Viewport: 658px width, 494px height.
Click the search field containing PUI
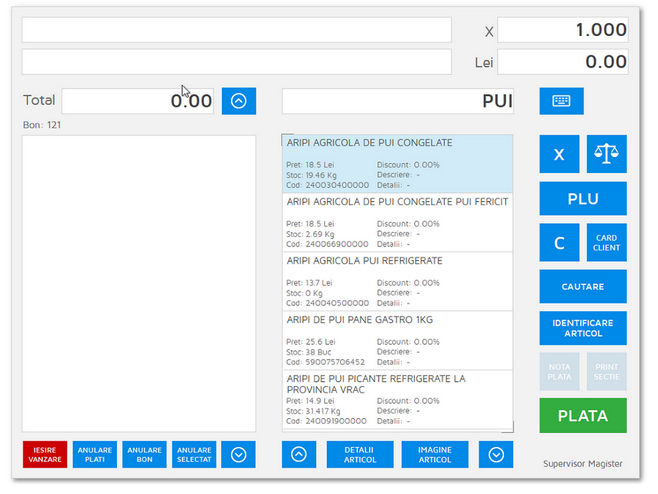click(397, 101)
